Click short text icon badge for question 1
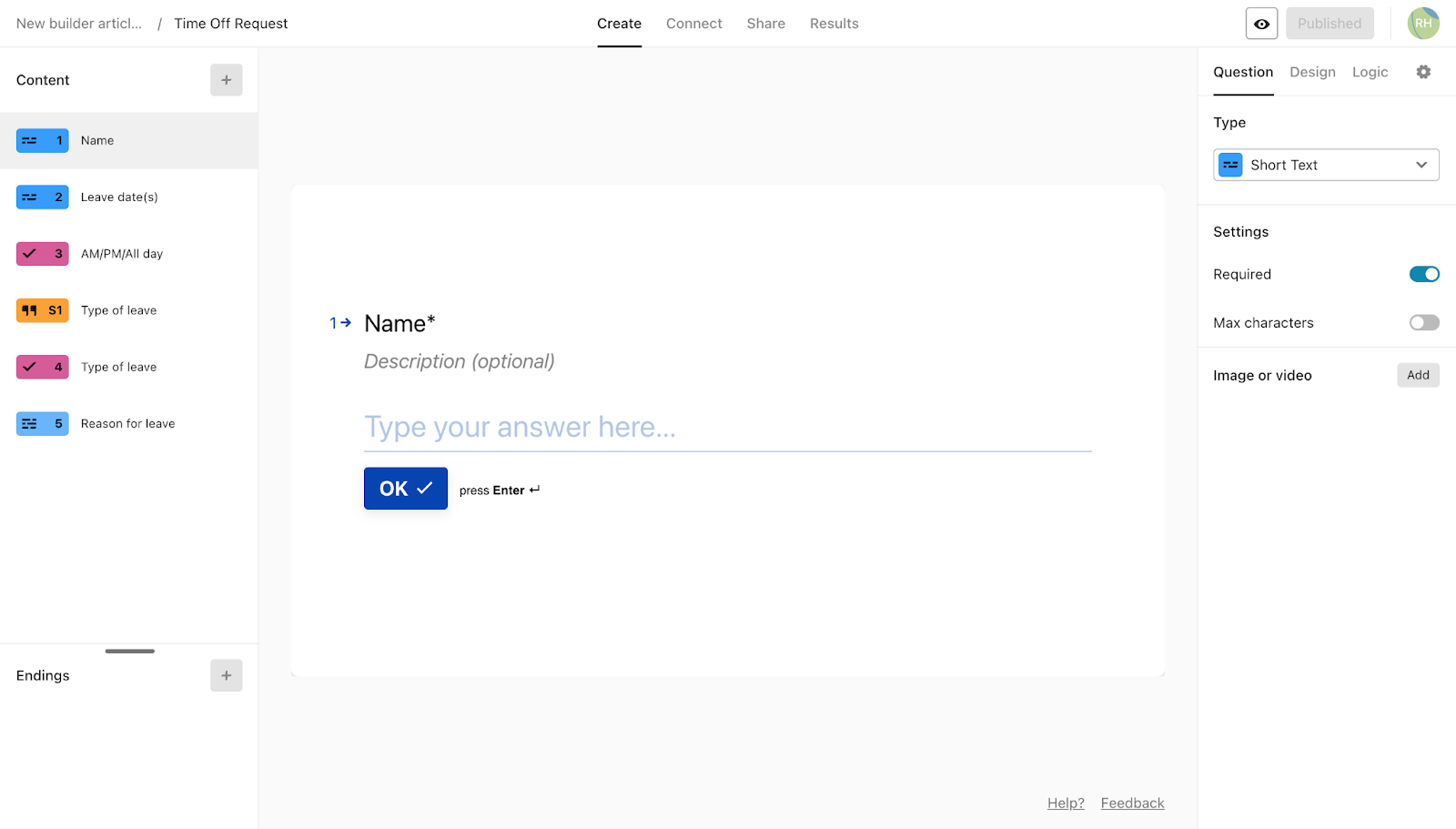Screen dimensions: 1456x829 43,140
